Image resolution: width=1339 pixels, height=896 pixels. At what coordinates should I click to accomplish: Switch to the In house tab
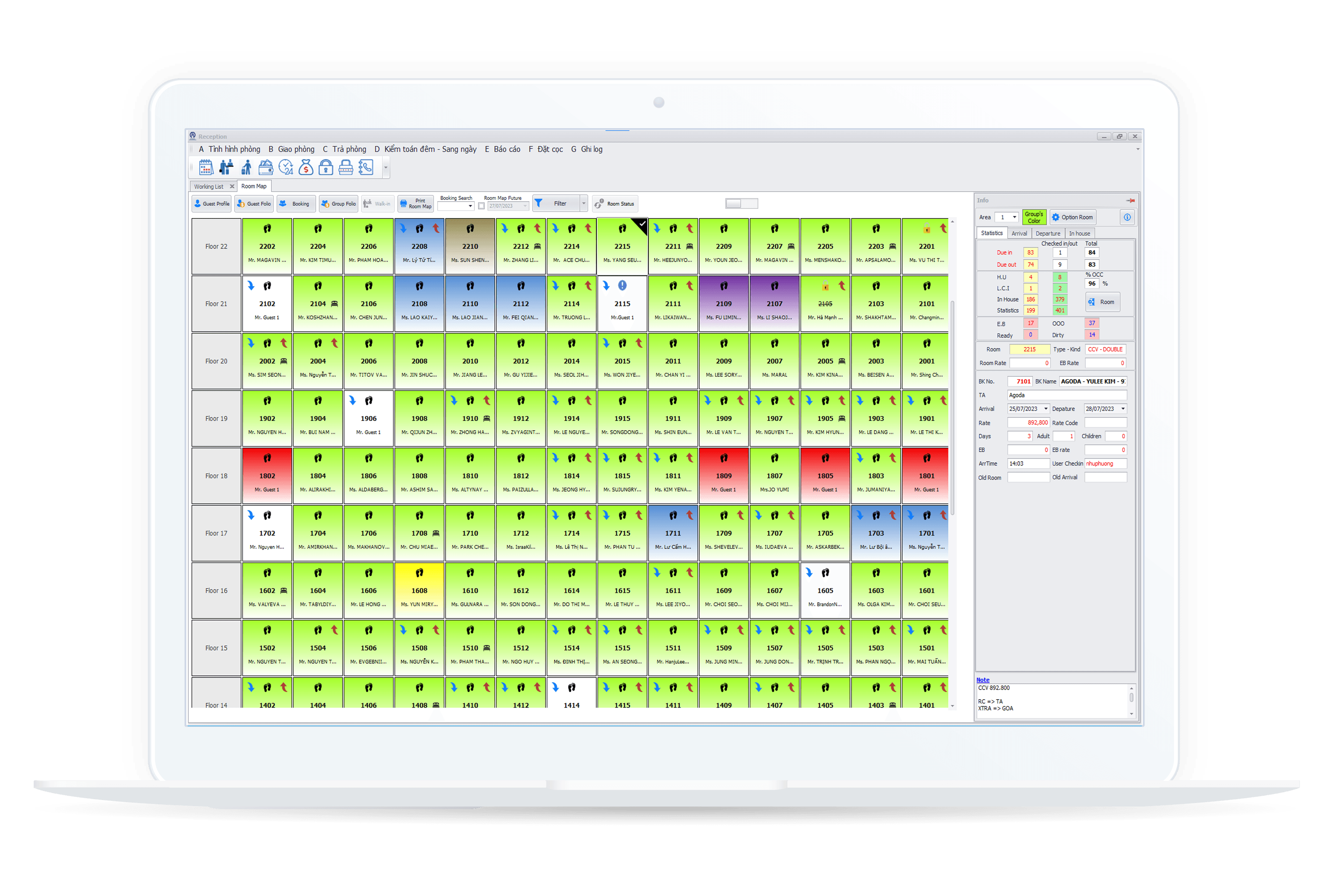click(x=1079, y=233)
